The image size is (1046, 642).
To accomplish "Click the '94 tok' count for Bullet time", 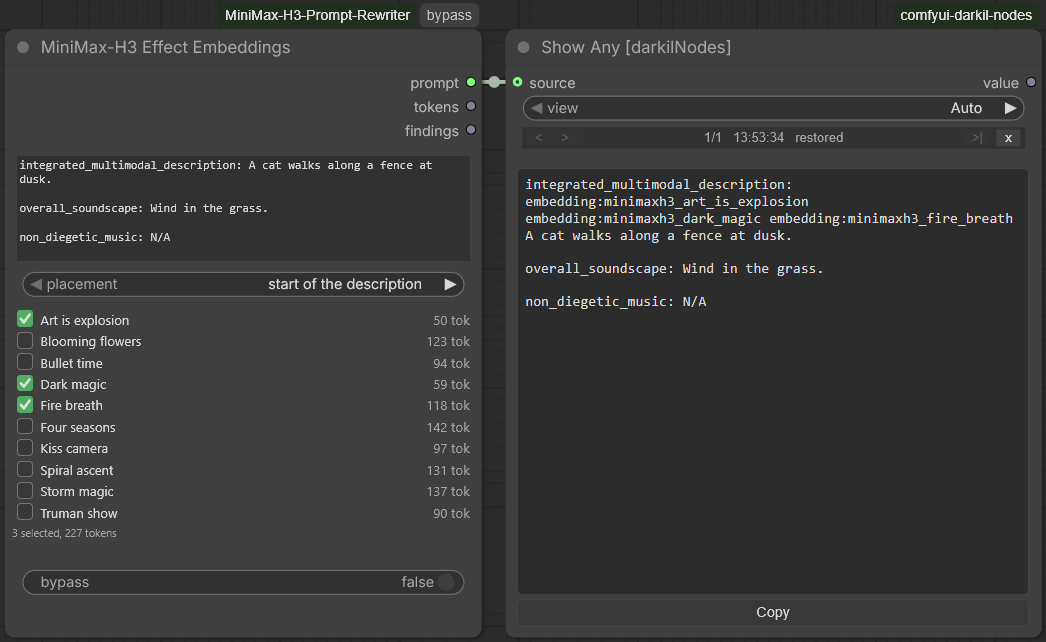I will (452, 363).
